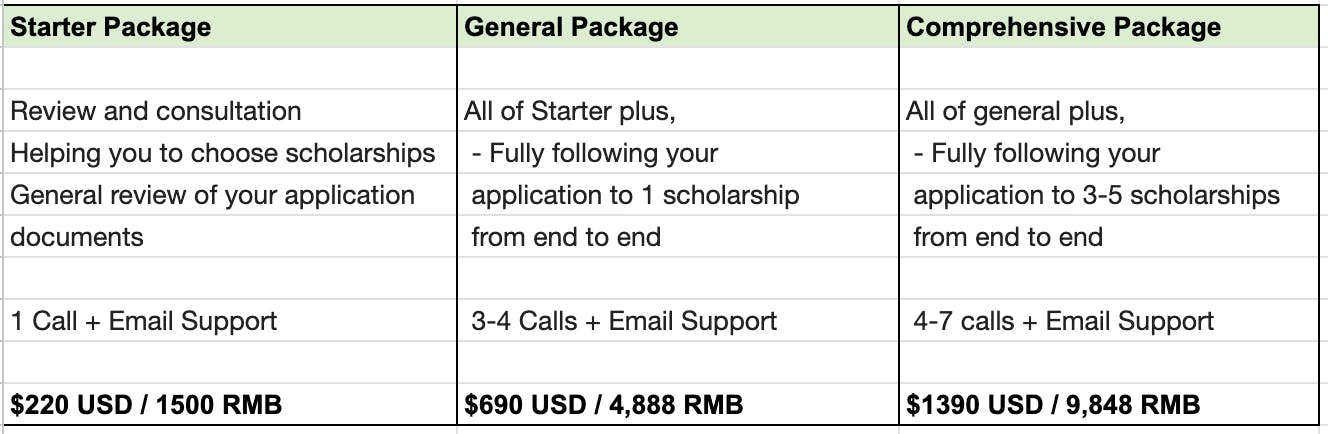This screenshot has width=1328, height=434.
Task: Select 'application to 3-5 scholarships' cell
Action: [1096, 195]
